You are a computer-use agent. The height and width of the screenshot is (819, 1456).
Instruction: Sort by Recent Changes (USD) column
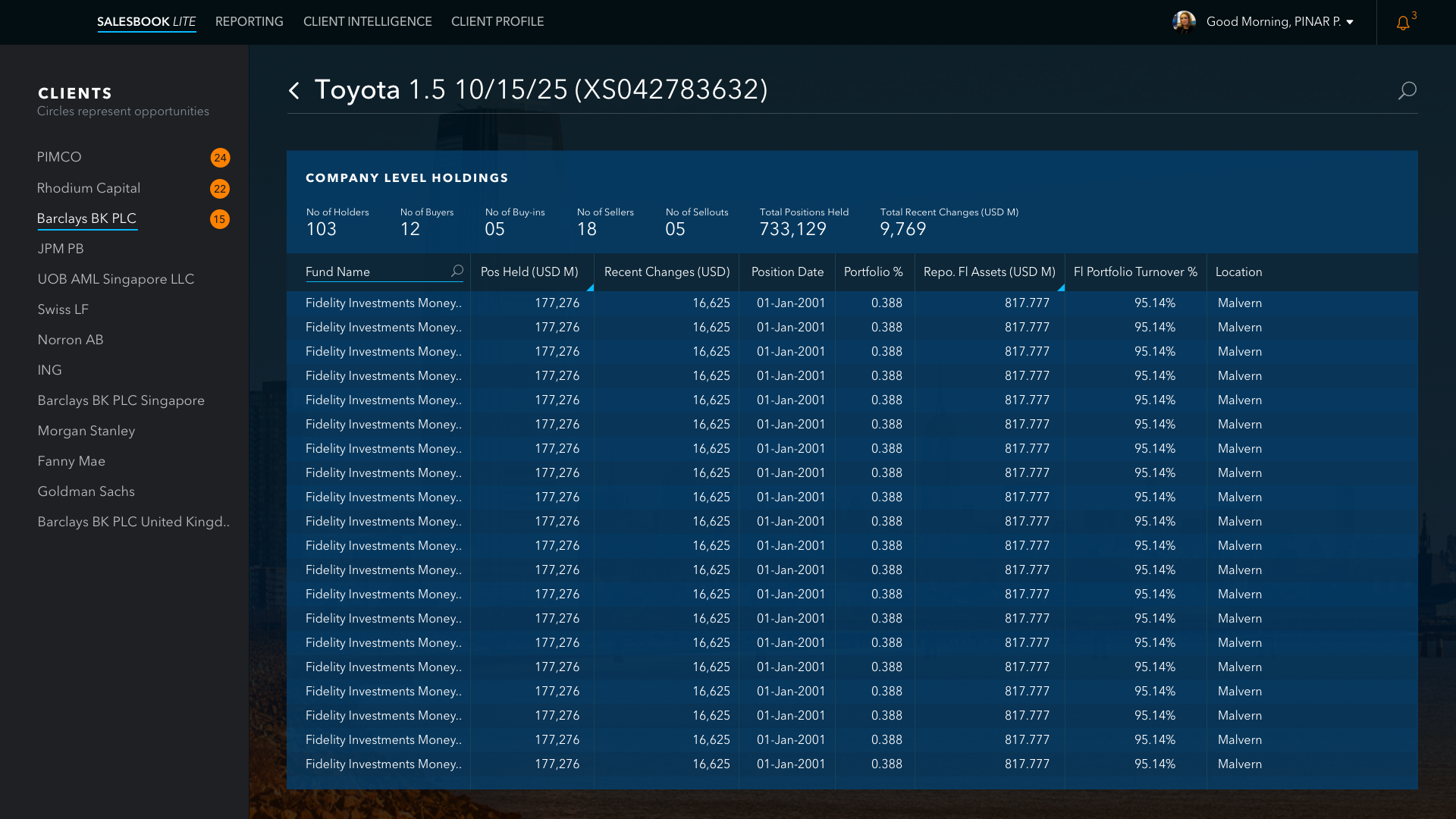coord(667,271)
